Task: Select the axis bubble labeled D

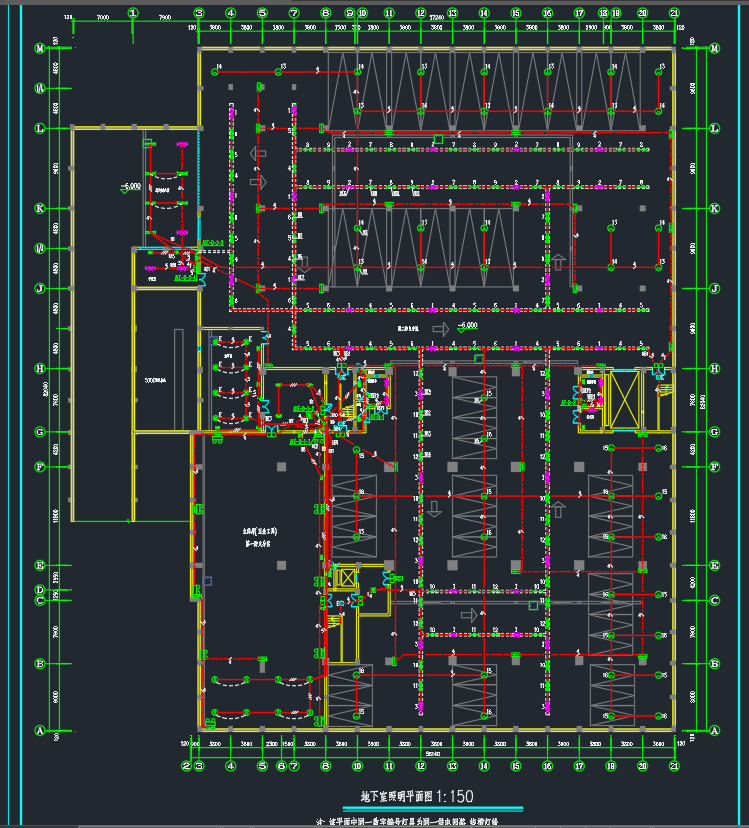Action: click(39, 590)
